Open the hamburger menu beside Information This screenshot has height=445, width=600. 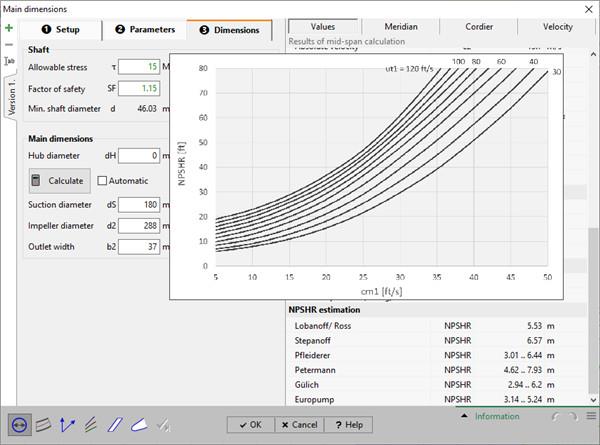coord(591,416)
